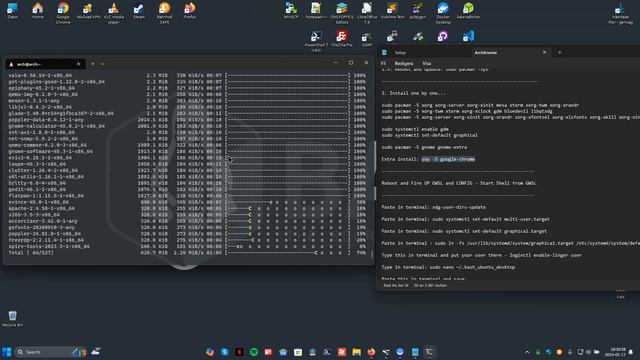Launch balenaEtcher desktop icon
640x360 pixels.
(x=468, y=11)
